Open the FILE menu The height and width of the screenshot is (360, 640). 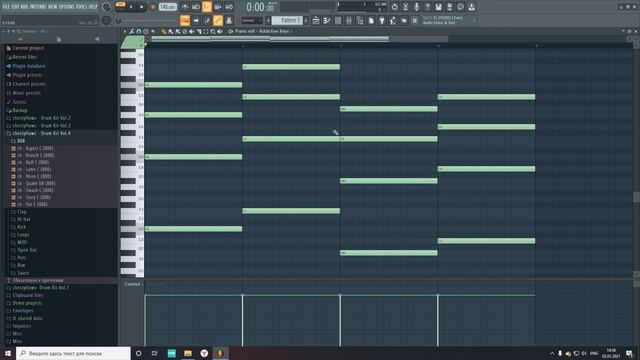tap(6, 7)
